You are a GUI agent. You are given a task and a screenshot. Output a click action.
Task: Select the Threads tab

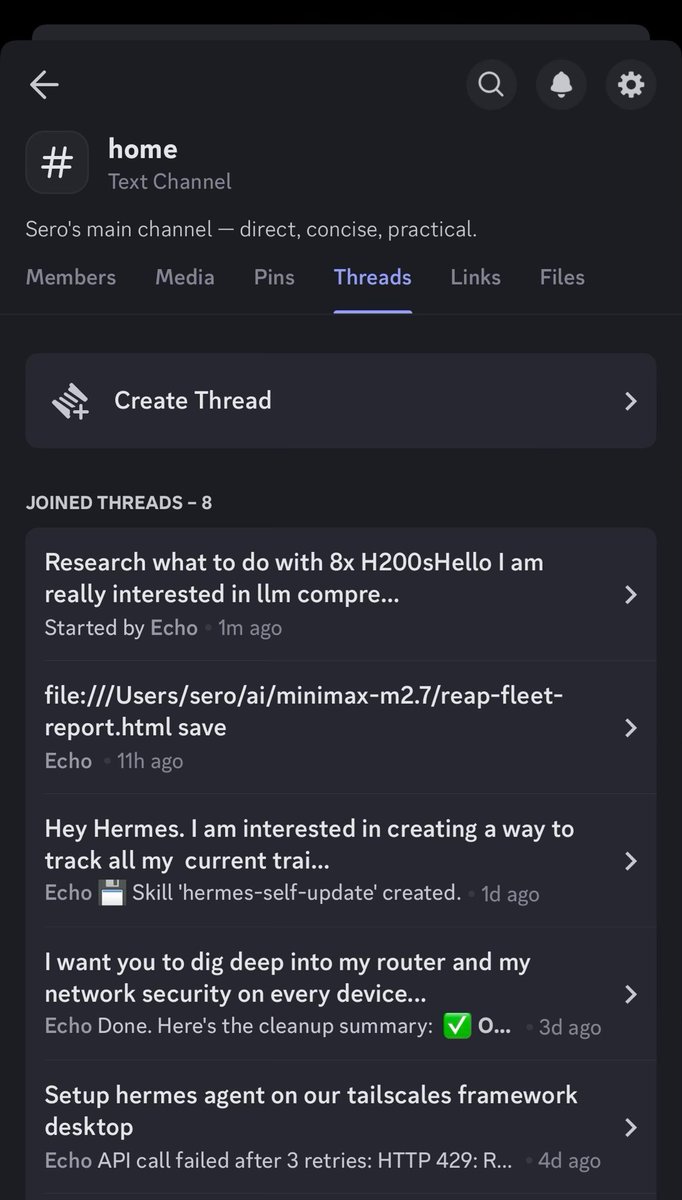click(372, 277)
